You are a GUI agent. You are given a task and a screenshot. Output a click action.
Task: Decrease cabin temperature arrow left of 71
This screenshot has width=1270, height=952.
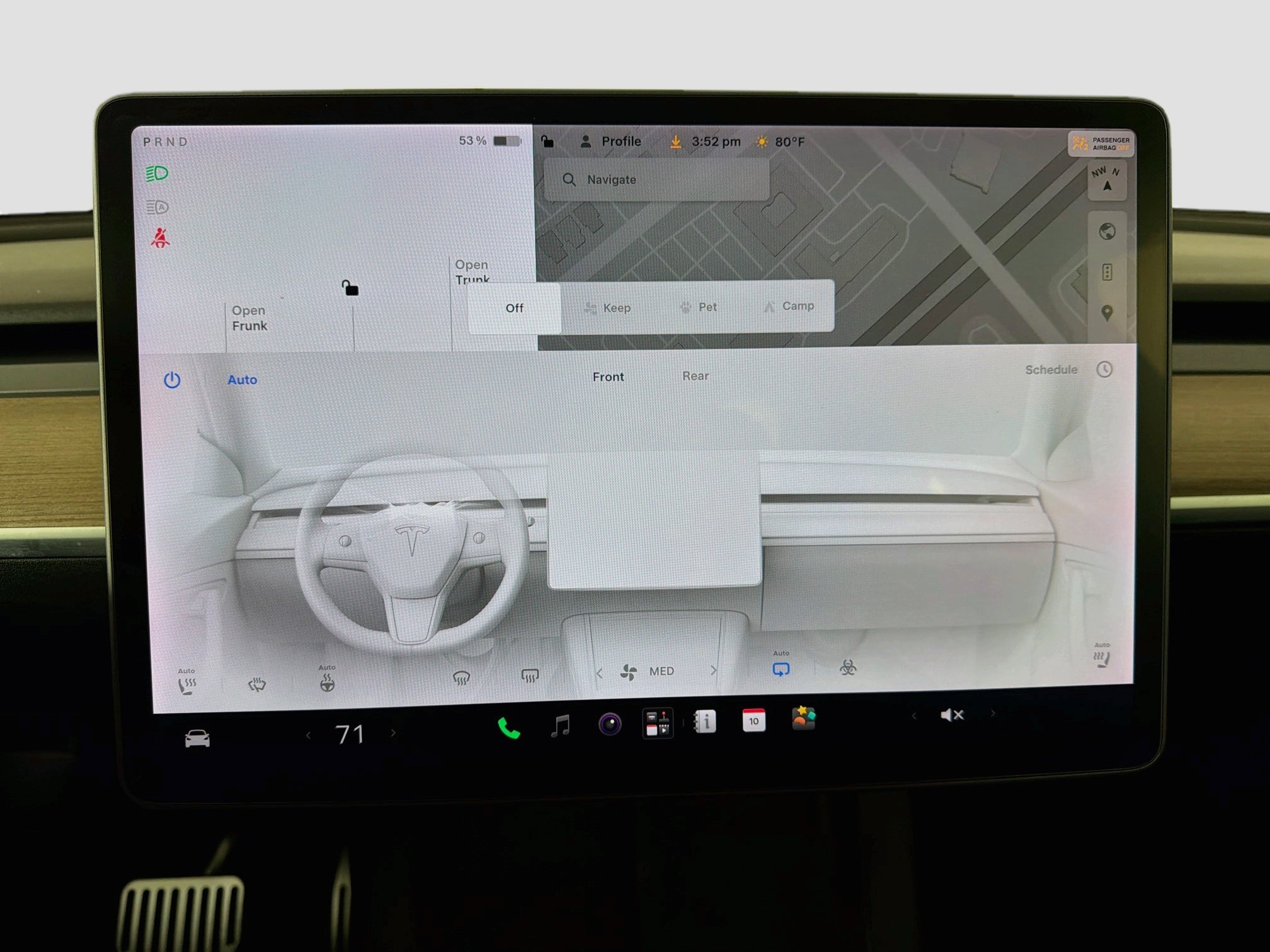[308, 735]
